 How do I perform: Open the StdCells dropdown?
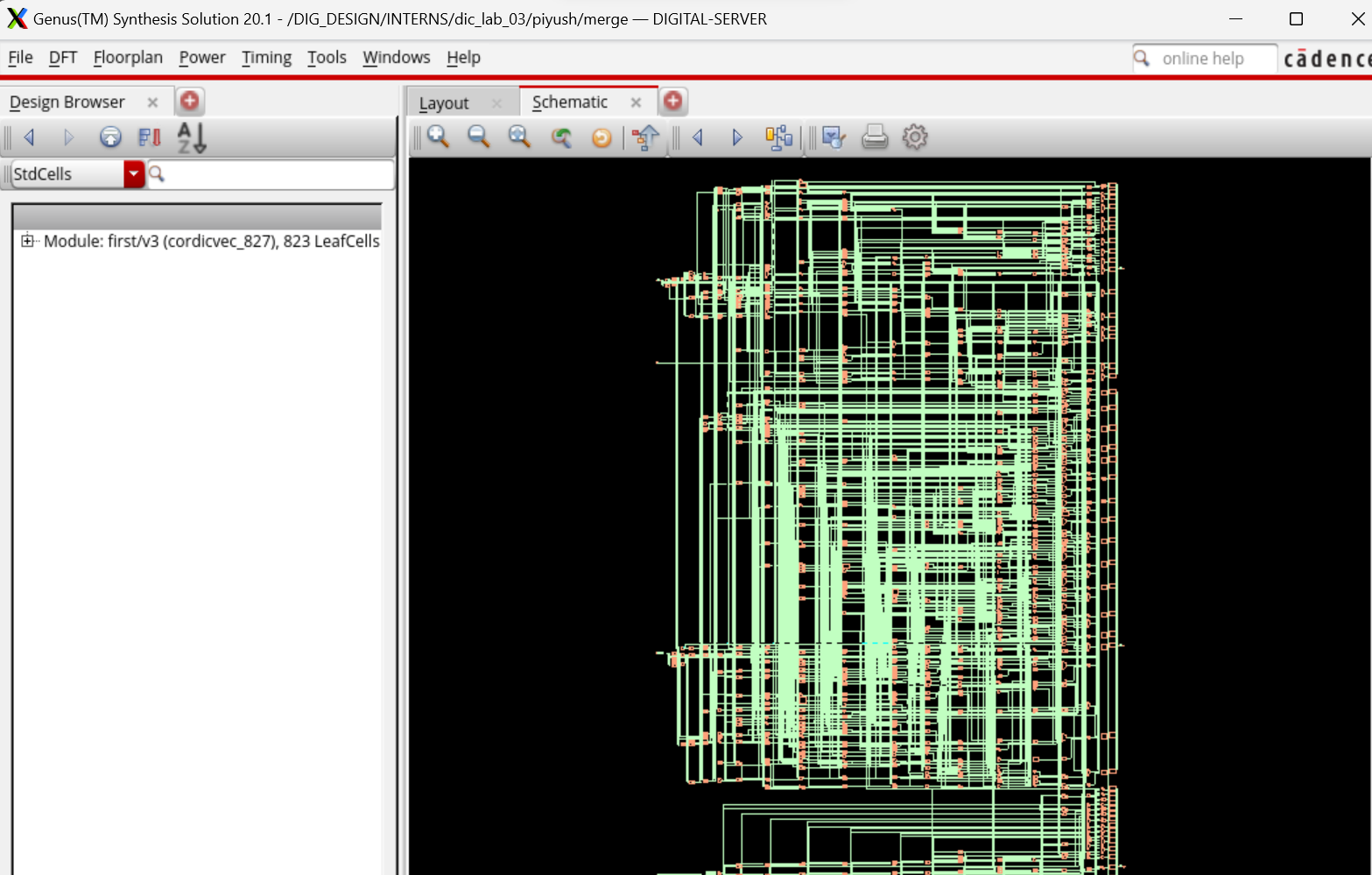tap(134, 174)
